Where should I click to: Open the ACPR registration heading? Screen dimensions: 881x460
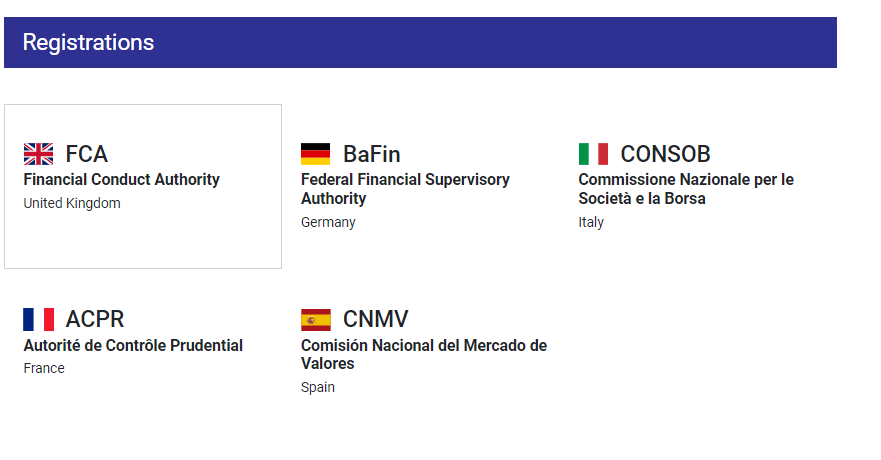pyautogui.click(x=94, y=319)
